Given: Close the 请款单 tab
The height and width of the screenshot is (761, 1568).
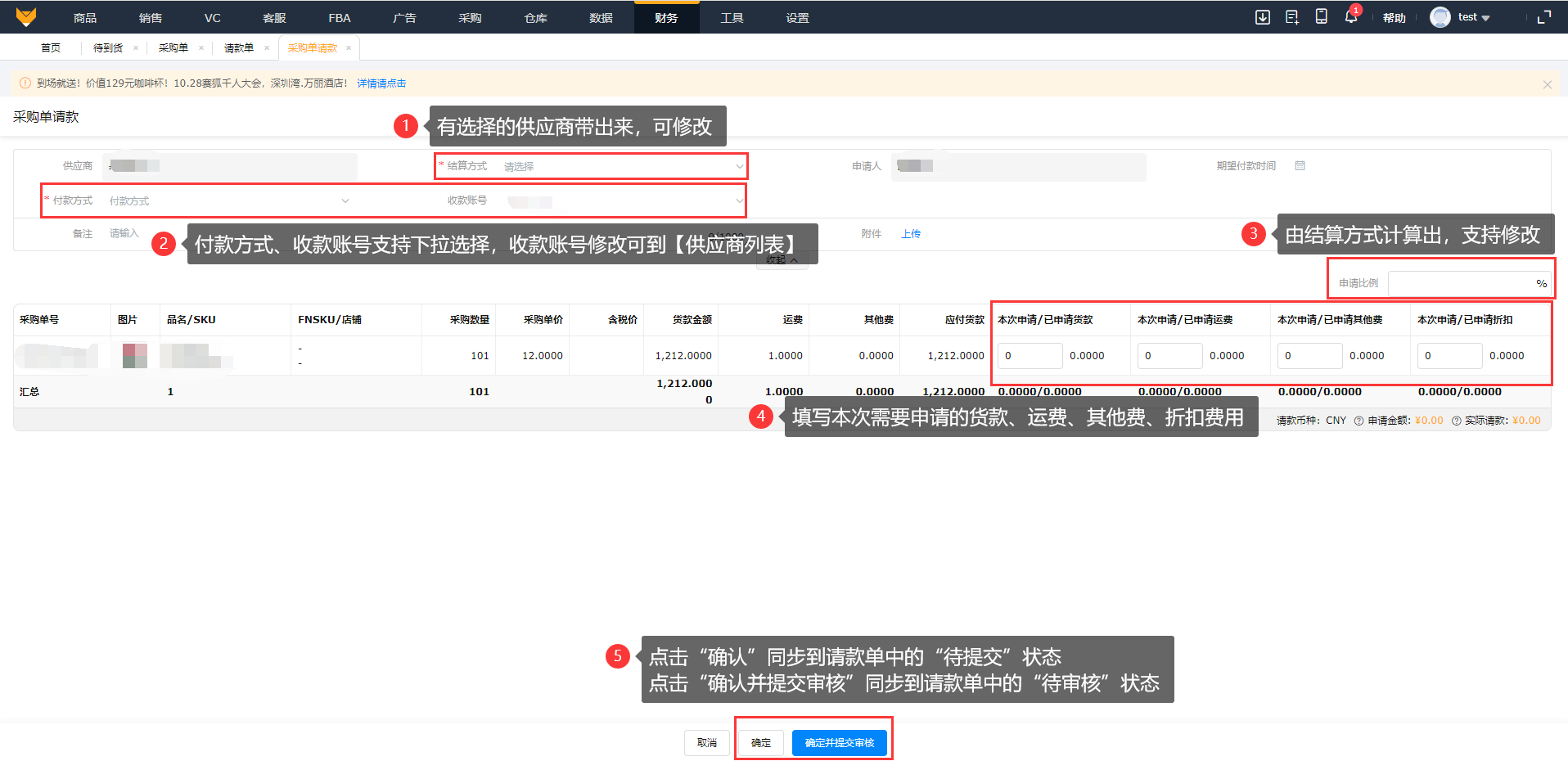Looking at the screenshot, I should click(267, 48).
